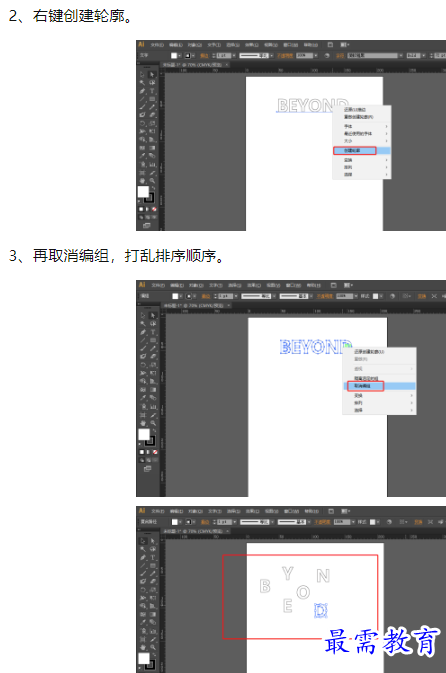Select the Gradient tool in the middle screenshot
This screenshot has width=446, height=673.
tap(152, 389)
